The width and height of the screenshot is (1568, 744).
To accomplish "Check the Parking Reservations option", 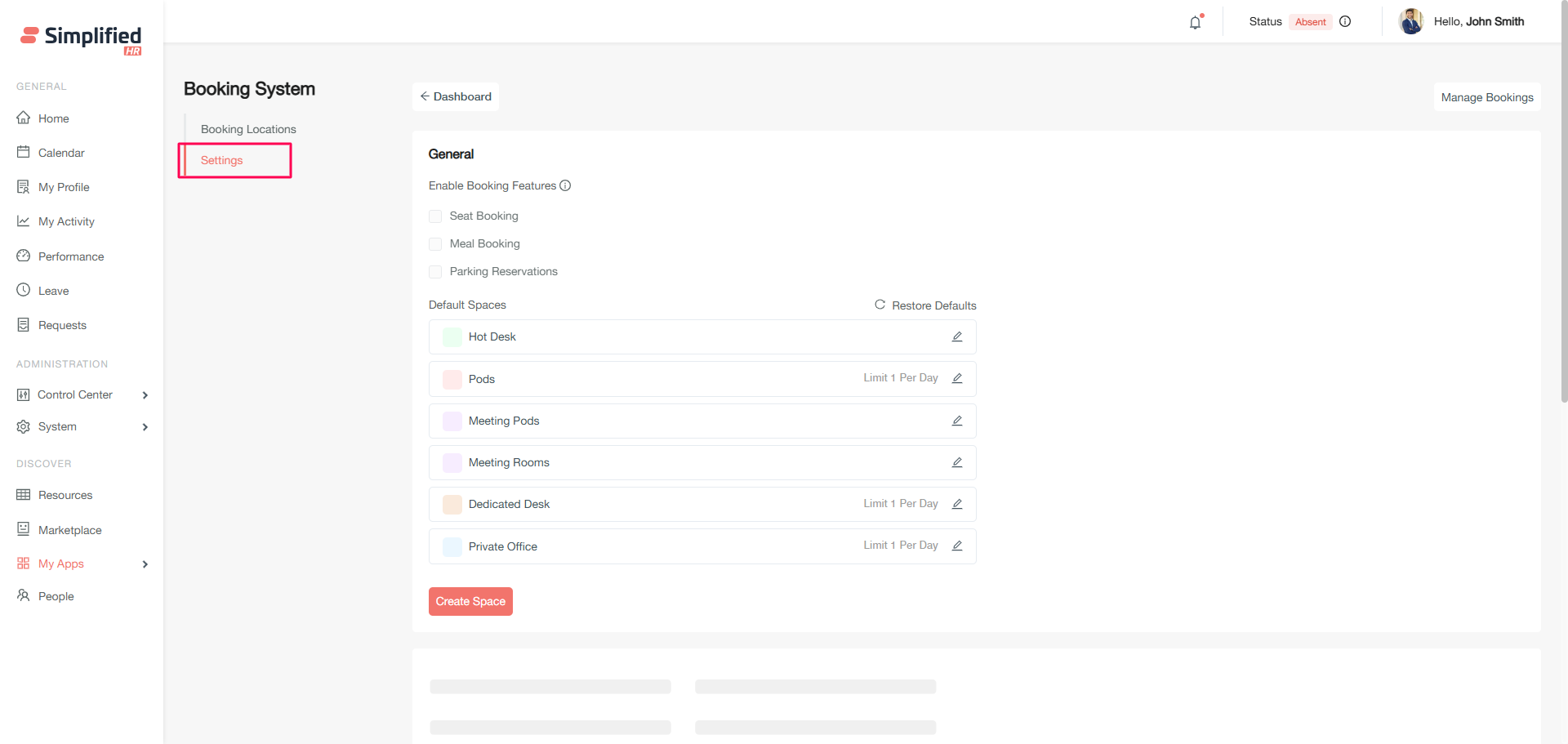I will [435, 272].
